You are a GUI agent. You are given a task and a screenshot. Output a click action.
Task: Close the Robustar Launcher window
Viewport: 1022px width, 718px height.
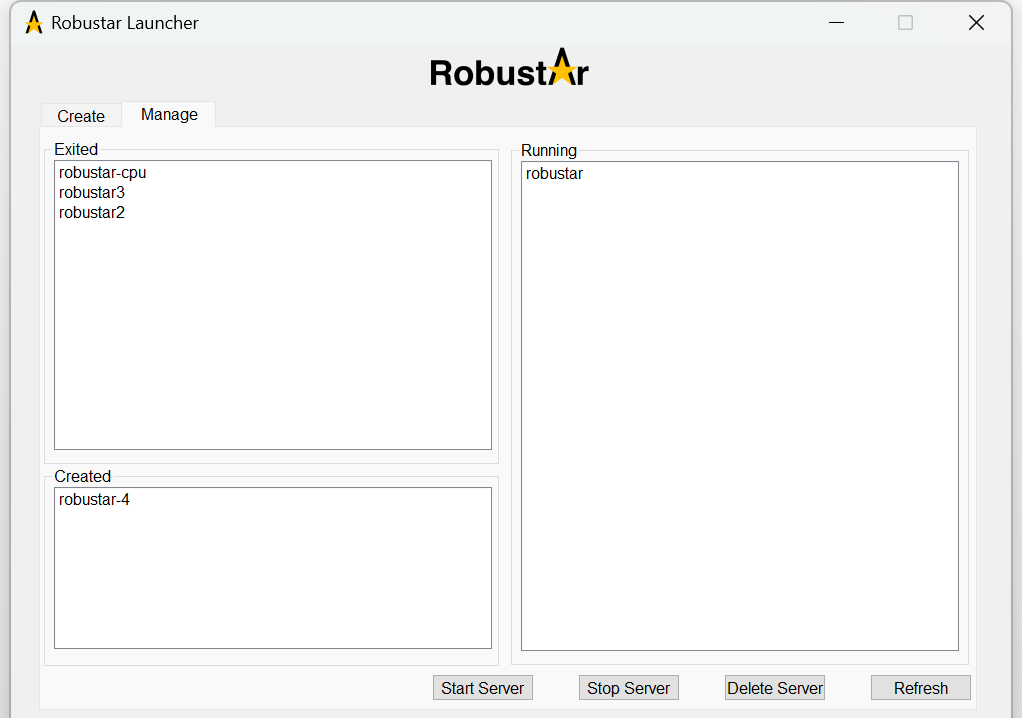[x=976, y=22]
